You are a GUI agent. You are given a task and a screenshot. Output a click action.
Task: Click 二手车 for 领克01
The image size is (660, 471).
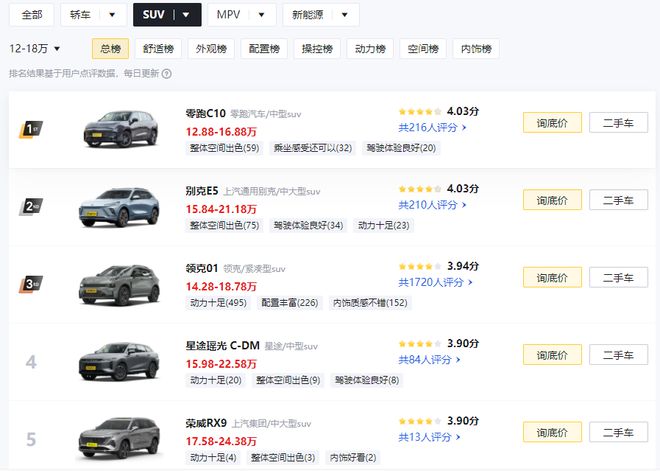[x=618, y=277]
